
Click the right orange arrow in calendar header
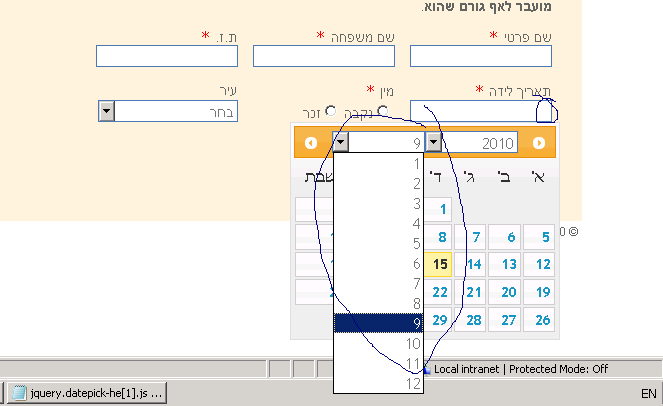click(x=539, y=143)
